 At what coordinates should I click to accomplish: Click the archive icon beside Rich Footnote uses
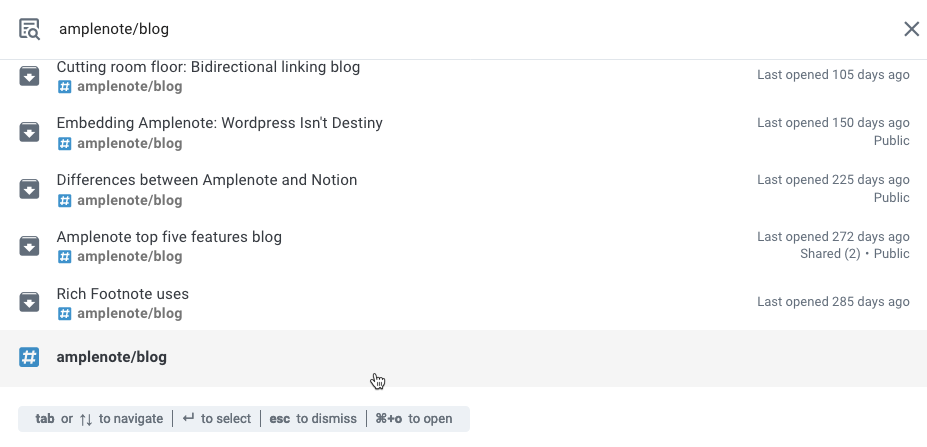click(29, 303)
